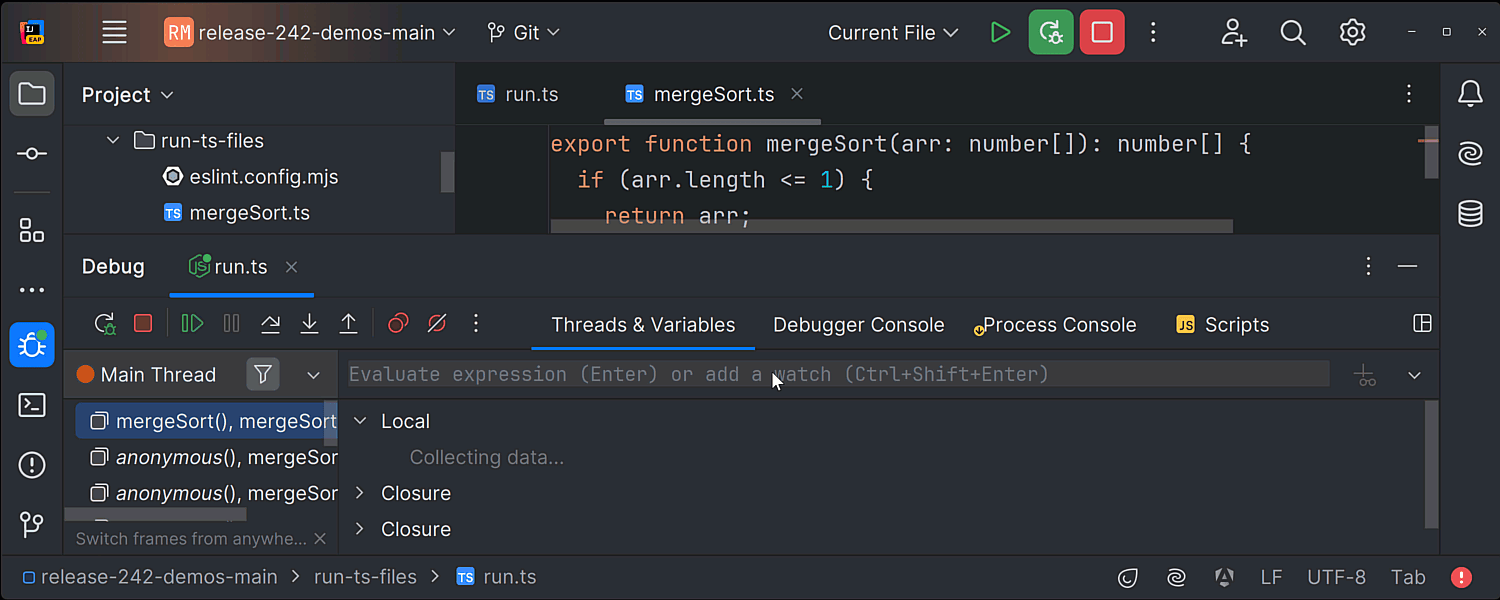
Task: Open the Current File run configuration dropdown
Action: click(892, 33)
